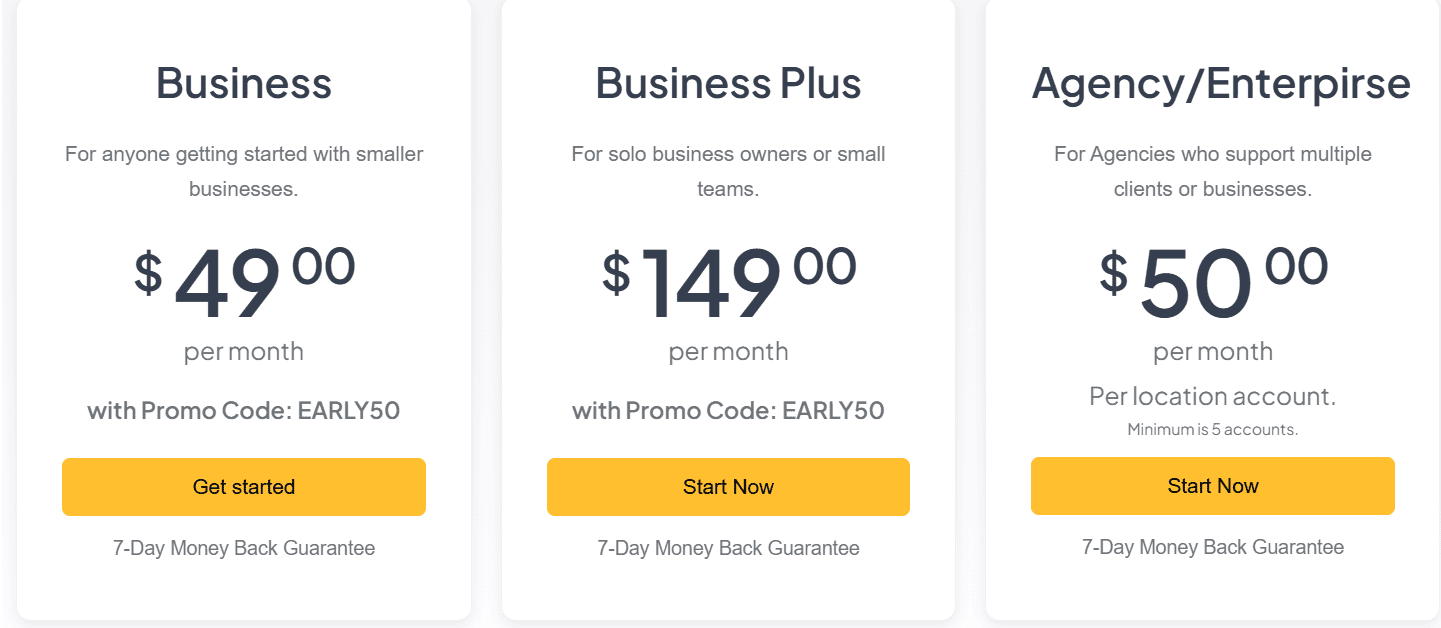Select per month text under $49
The height and width of the screenshot is (628, 1441).
tap(243, 351)
